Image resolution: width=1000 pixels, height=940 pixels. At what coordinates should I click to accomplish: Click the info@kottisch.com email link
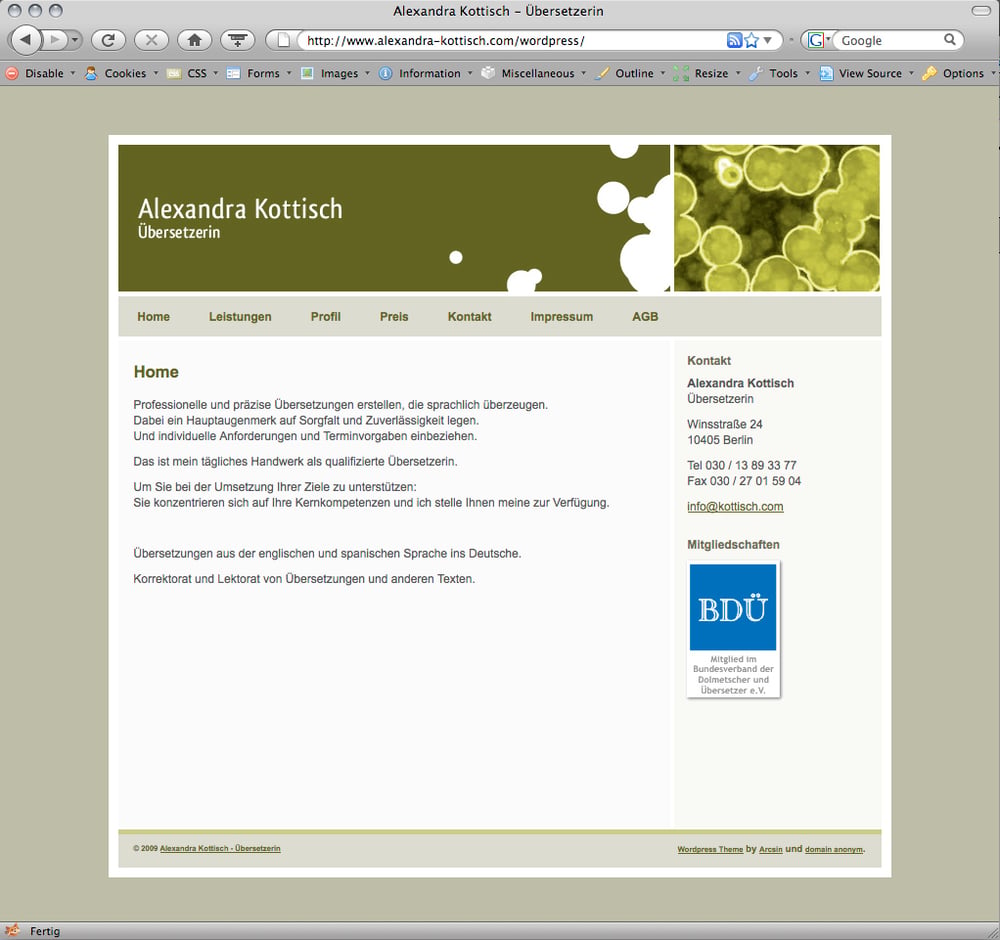click(x=735, y=506)
